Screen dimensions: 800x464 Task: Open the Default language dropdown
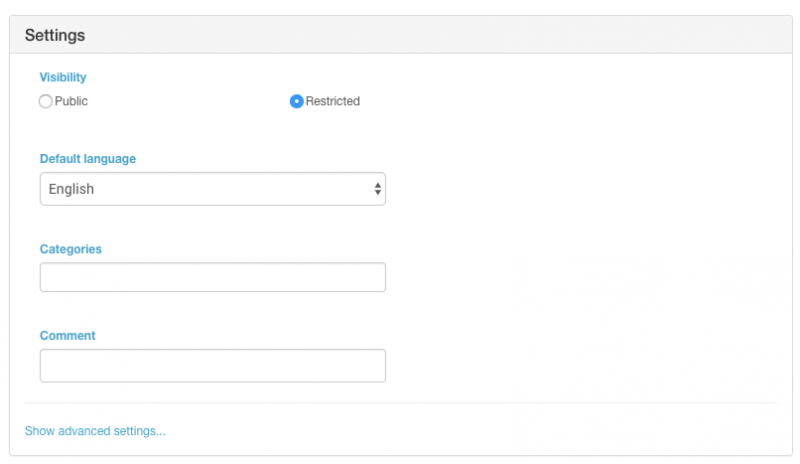click(x=213, y=189)
